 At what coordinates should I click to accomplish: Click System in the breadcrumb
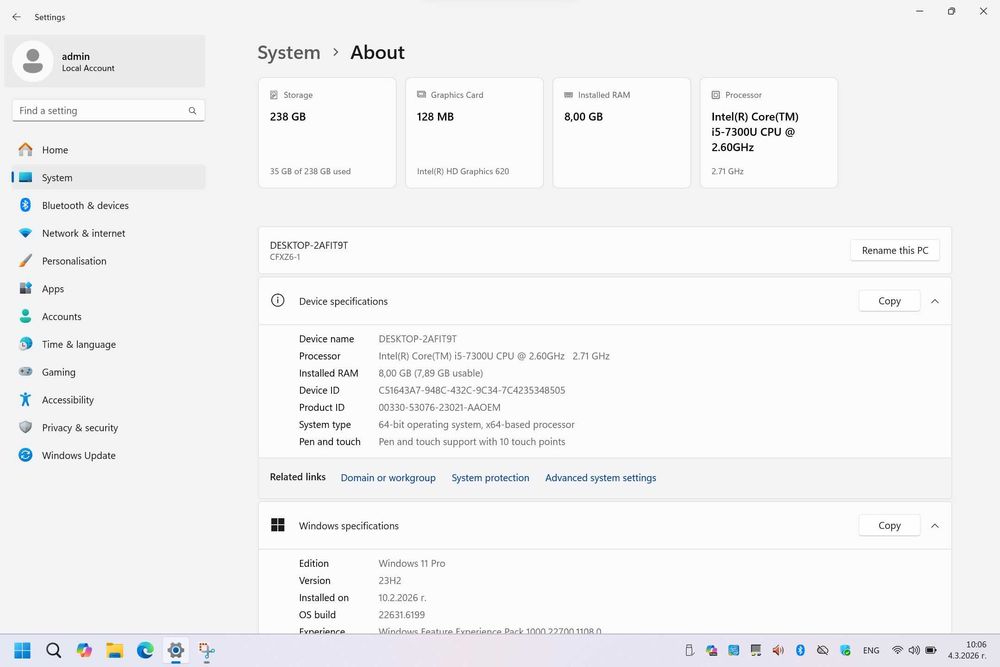pos(289,52)
